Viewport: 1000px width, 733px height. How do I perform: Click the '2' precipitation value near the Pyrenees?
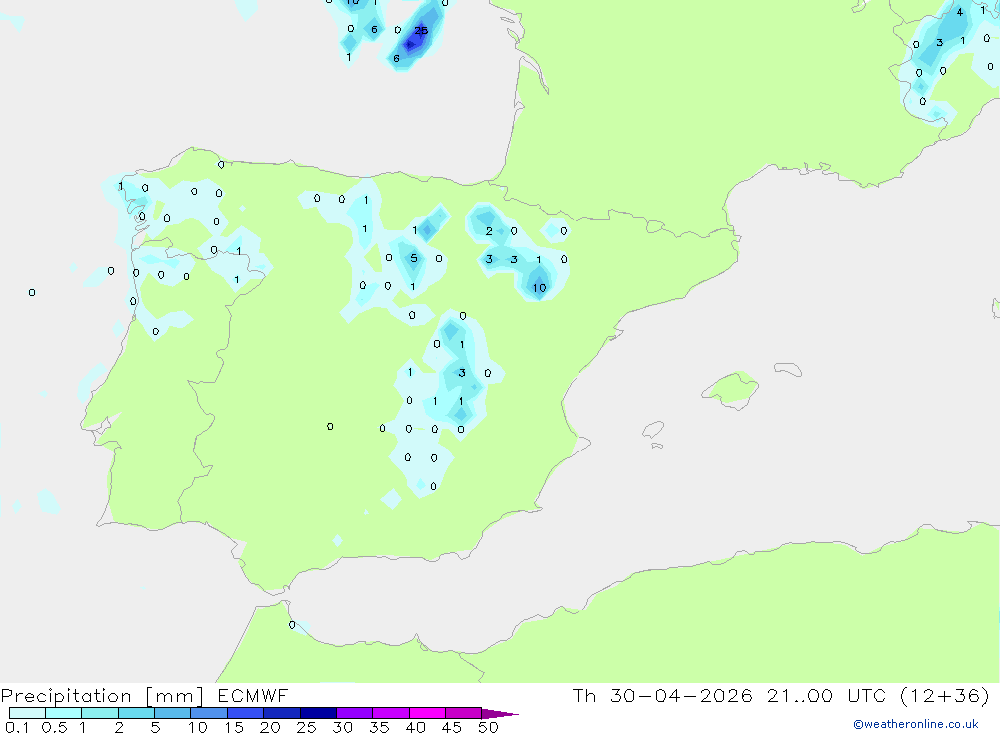pos(489,231)
